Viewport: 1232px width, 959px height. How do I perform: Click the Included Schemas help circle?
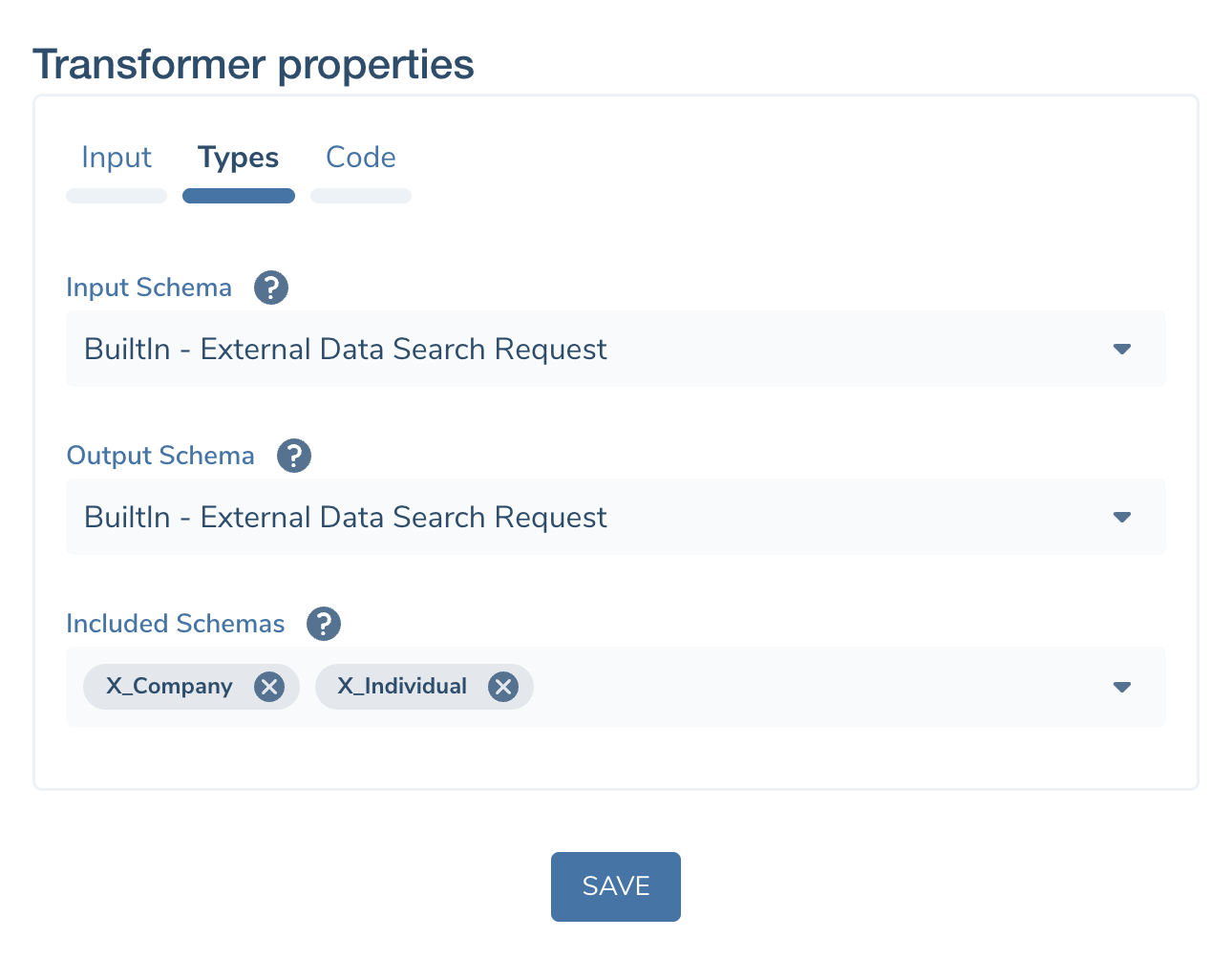click(324, 624)
